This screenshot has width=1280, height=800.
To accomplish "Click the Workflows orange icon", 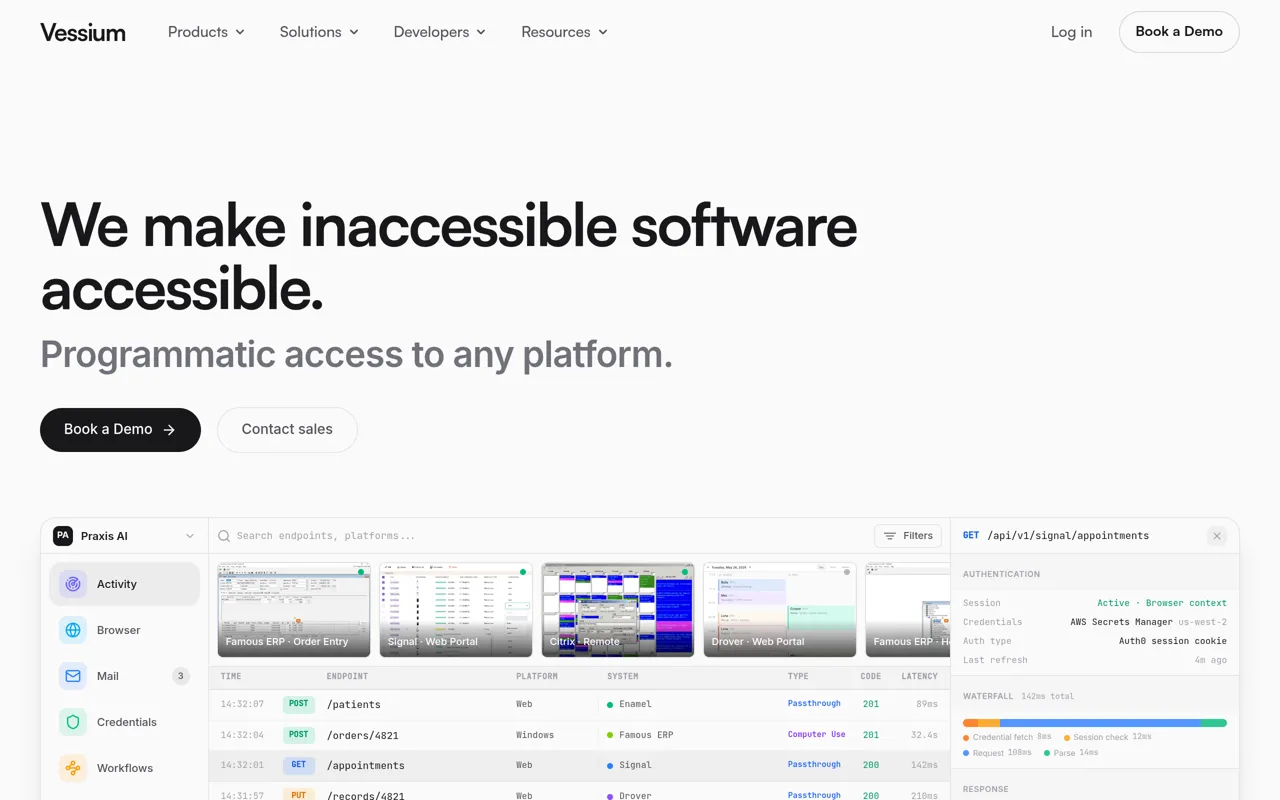I will tap(73, 768).
